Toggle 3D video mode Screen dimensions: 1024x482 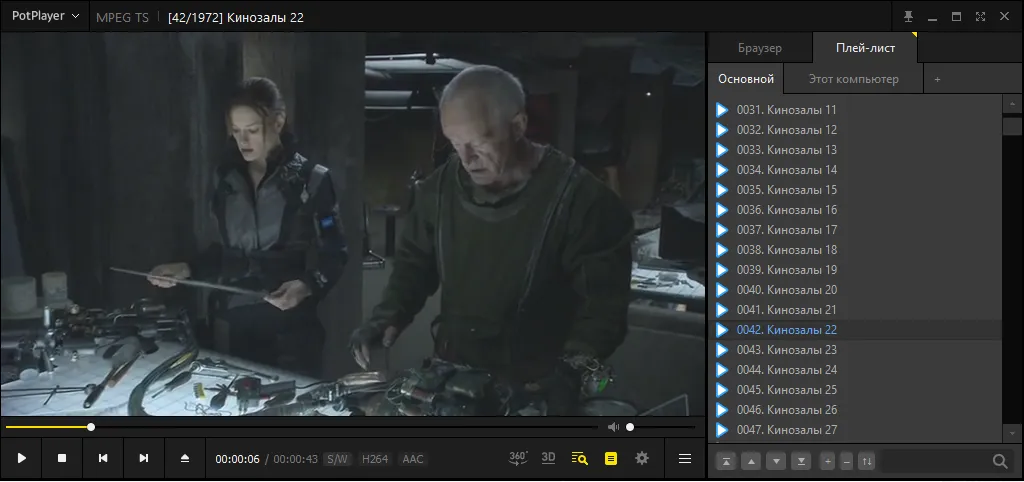click(x=549, y=458)
